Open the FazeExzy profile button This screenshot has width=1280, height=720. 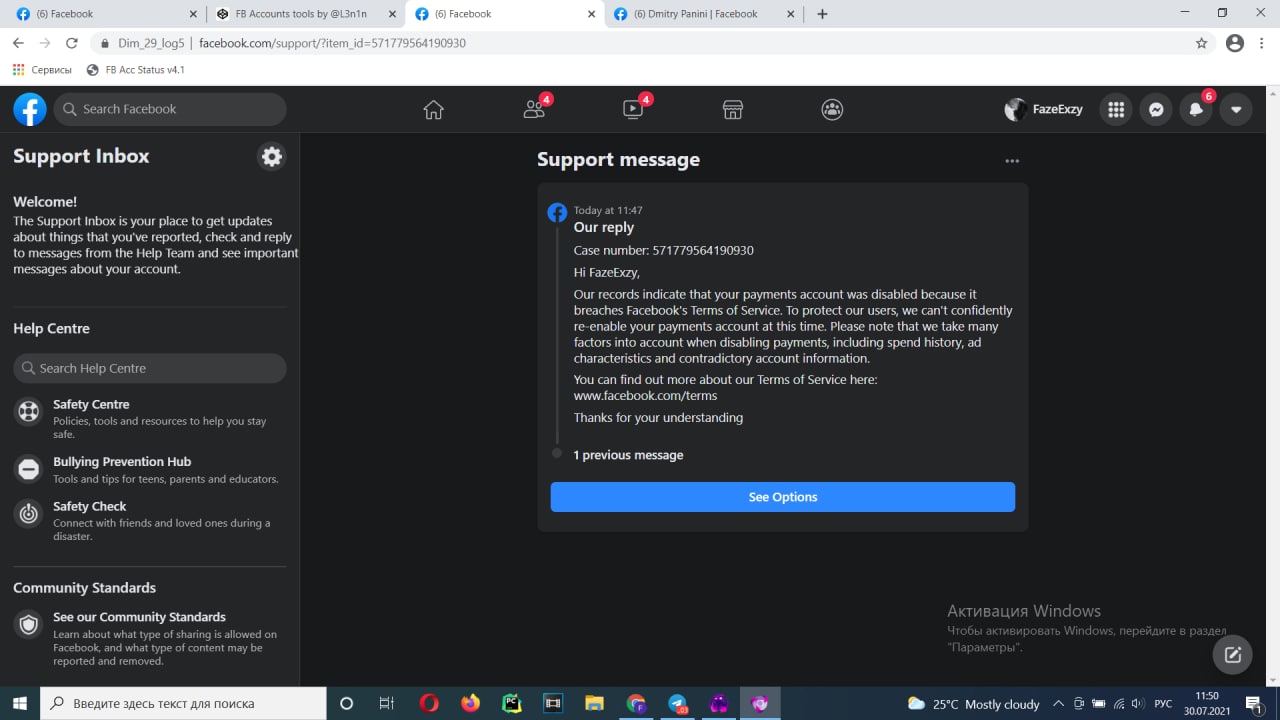[x=1044, y=110]
